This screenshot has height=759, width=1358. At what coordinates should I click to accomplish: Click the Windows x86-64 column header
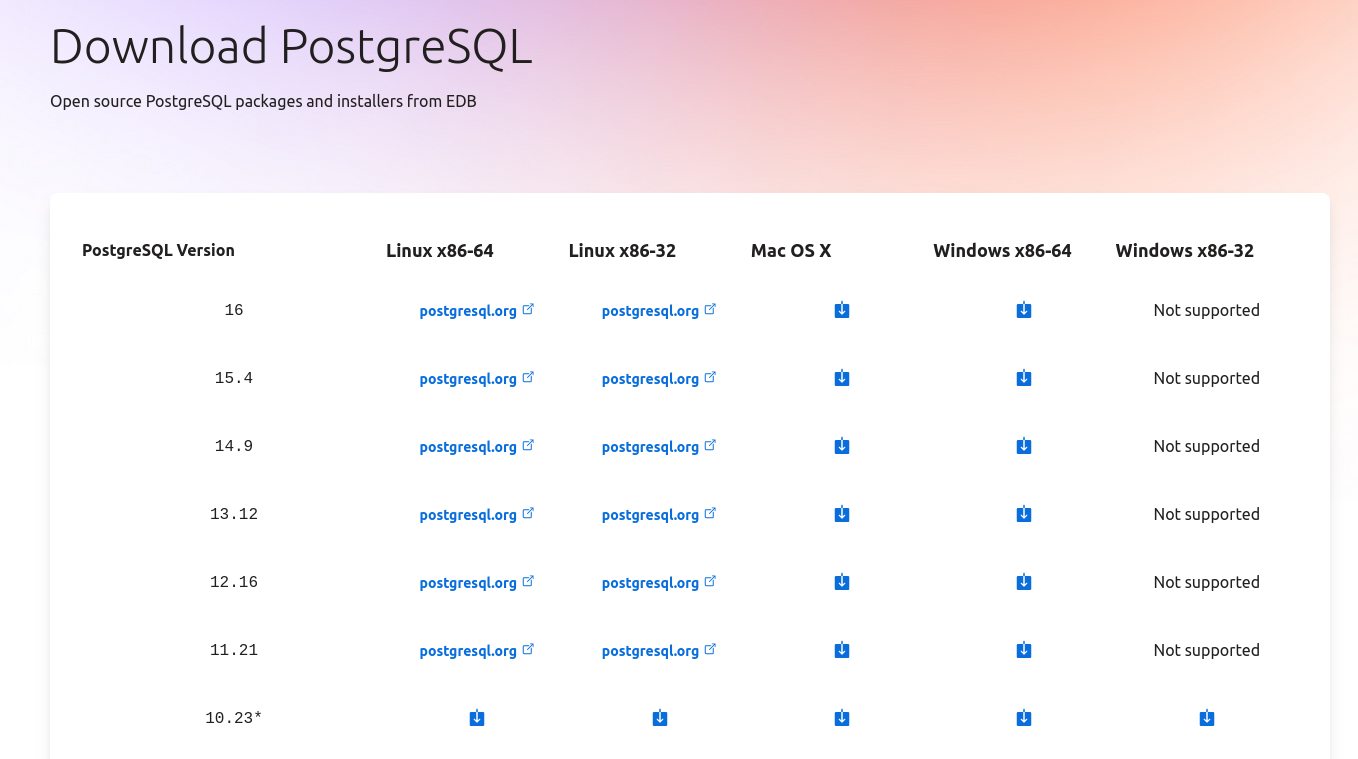pyautogui.click(x=1002, y=251)
